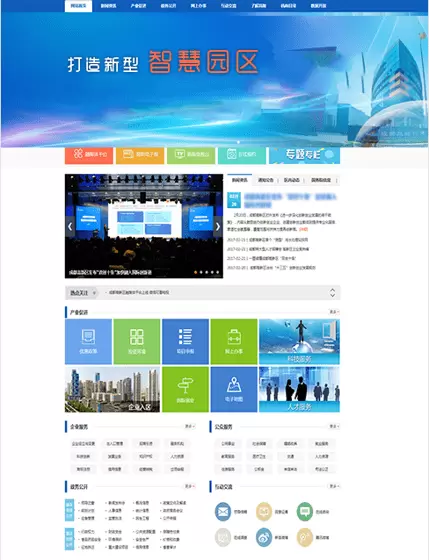Screen dimensions: 429x560
Task: Open the 网上办事 navigation menu item
Action: pyautogui.click(x=198, y=6)
